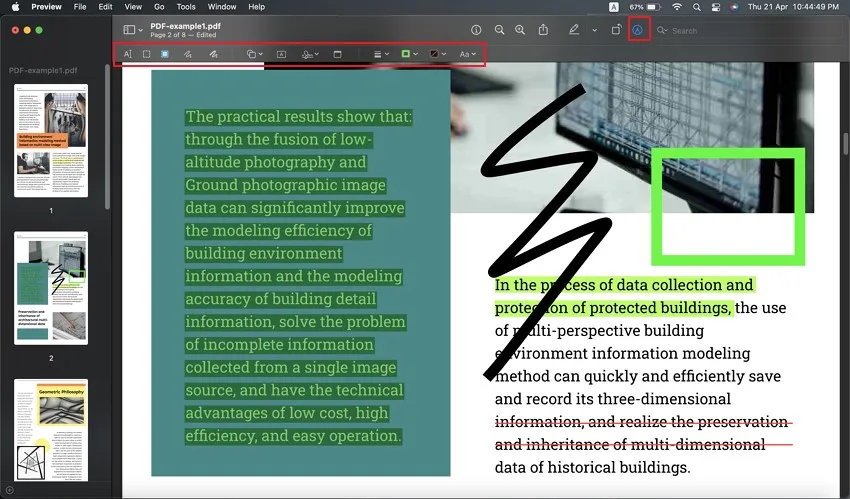This screenshot has width=850, height=499.
Task: Zoom in on the document
Action: tap(520, 30)
